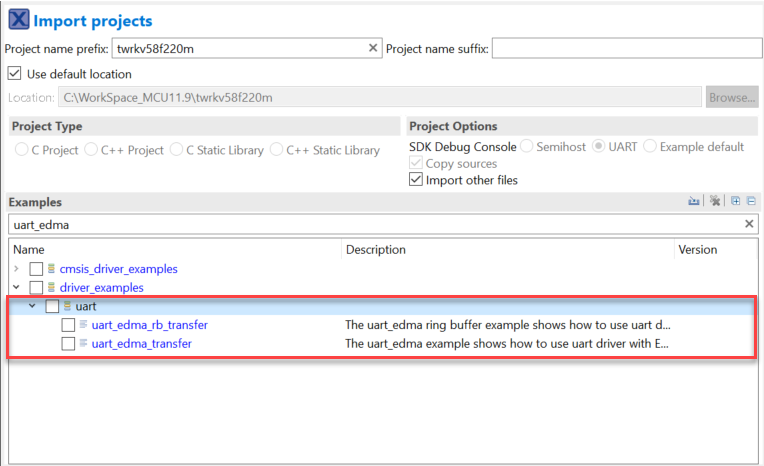The image size is (764, 466).
Task: Uncheck Use default location
Action: 14,73
